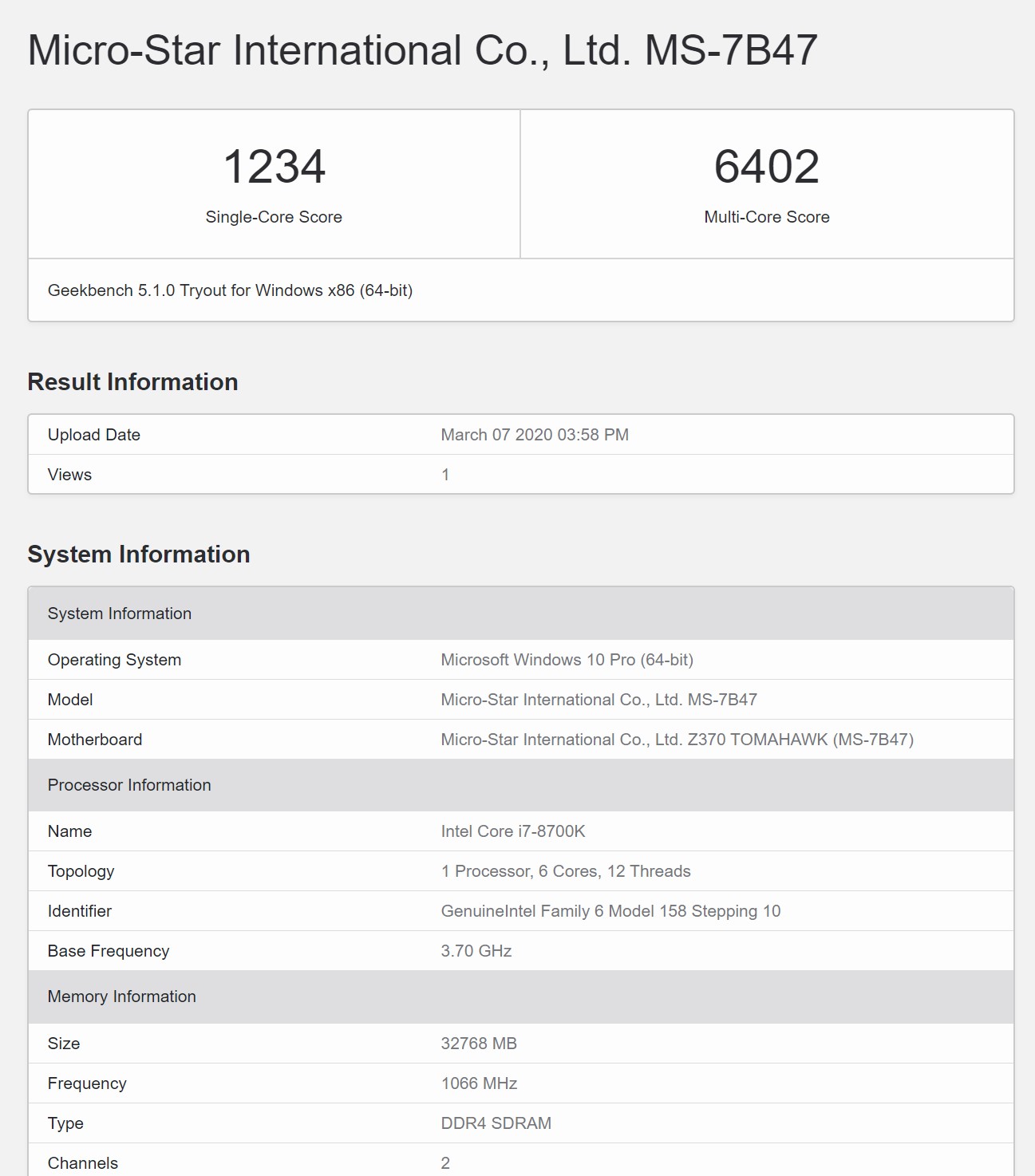Select the upload date March 07 2020 03:58 PM
1035x1176 pixels.
[x=535, y=435]
